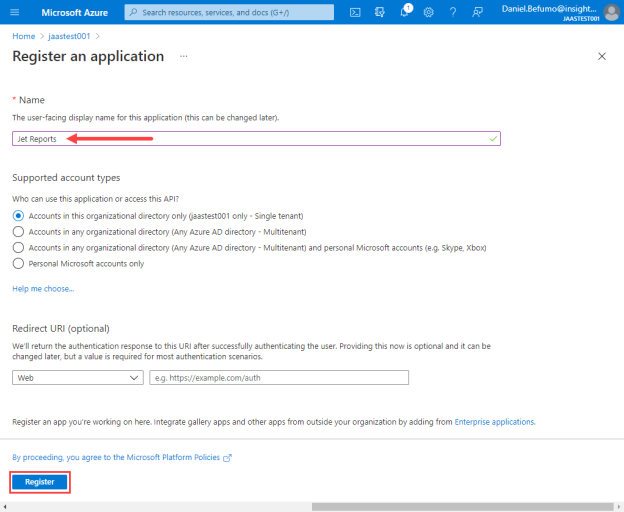
Task: Open the ellipsis menu beside page title
Action: click(x=183, y=56)
